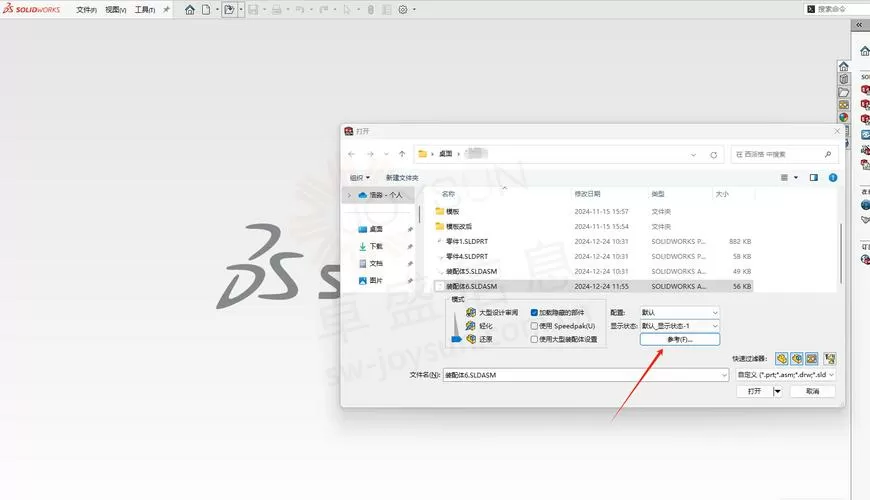870x500 pixels.
Task: Go up one folder level arrow
Action: [402, 154]
